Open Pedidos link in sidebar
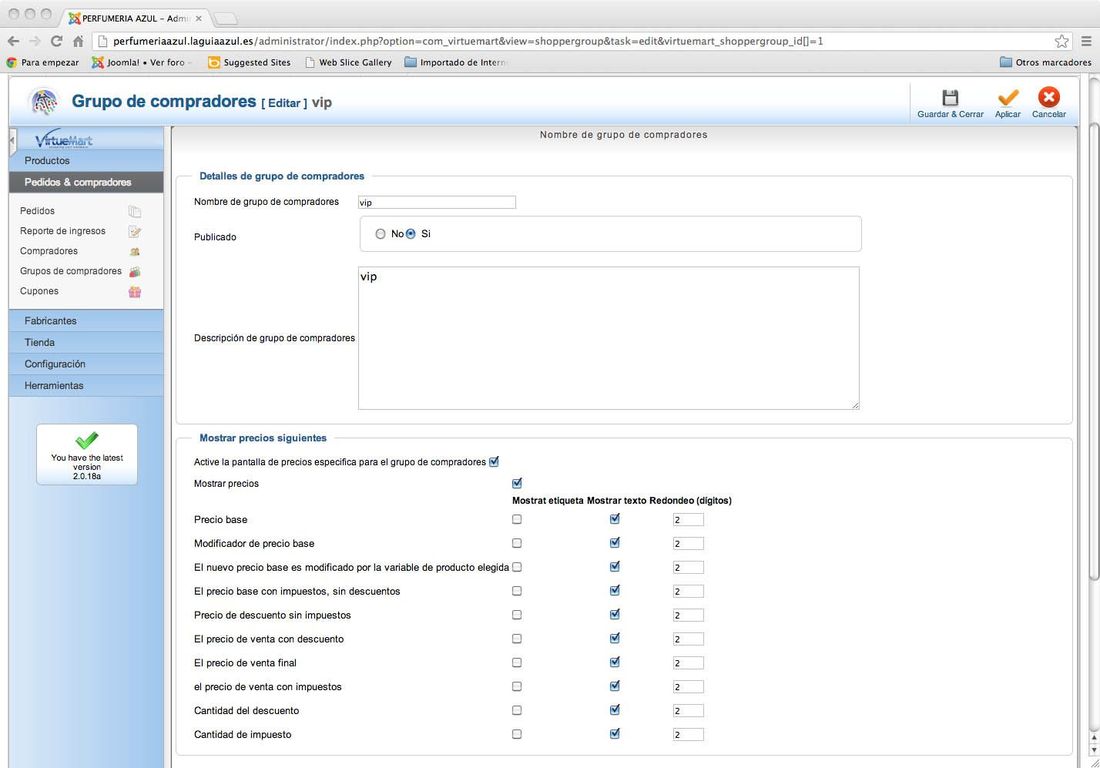The width and height of the screenshot is (1100, 768). point(37,211)
